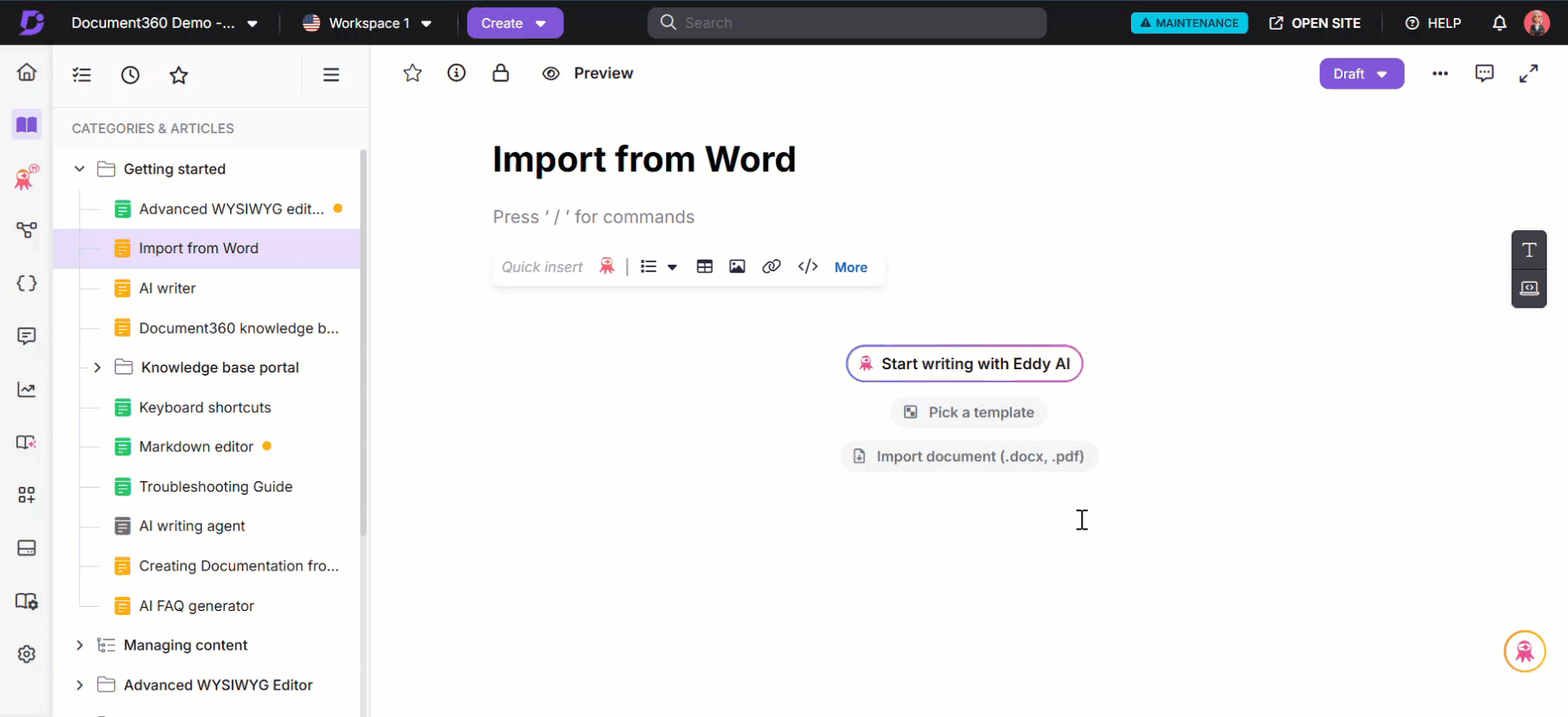Insert a link using the link icon
1568x717 pixels.
click(771, 266)
